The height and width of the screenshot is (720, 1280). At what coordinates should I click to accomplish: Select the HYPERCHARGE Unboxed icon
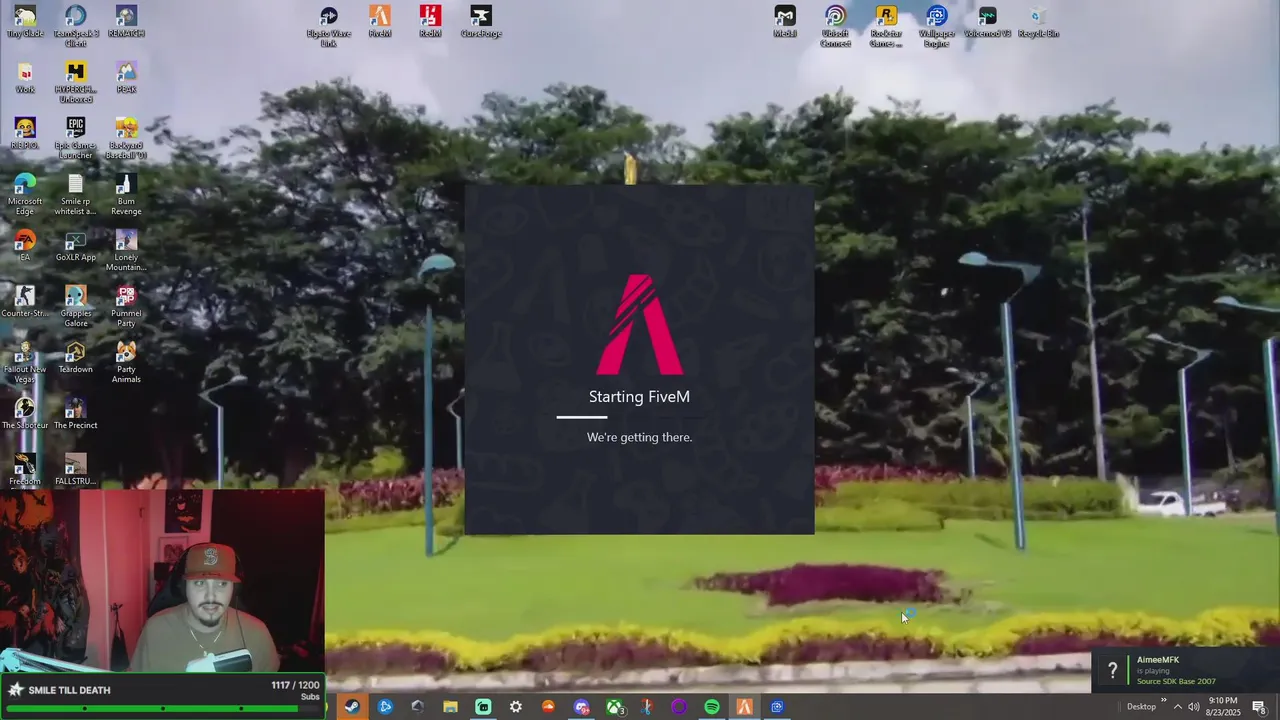(76, 82)
